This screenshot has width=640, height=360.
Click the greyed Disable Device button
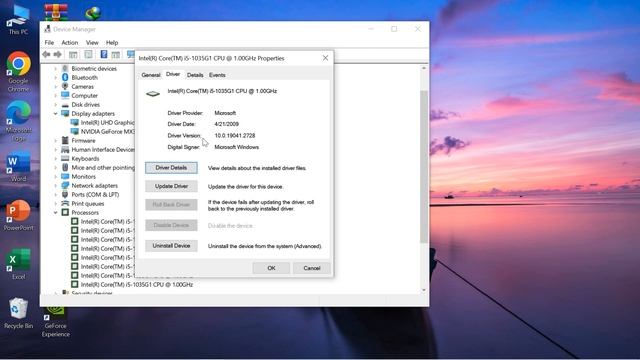(x=171, y=225)
